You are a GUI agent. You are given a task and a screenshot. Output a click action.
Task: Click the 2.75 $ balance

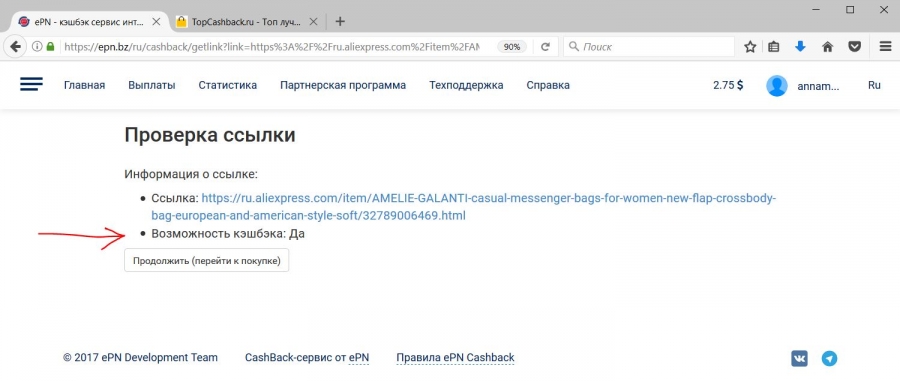(728, 85)
